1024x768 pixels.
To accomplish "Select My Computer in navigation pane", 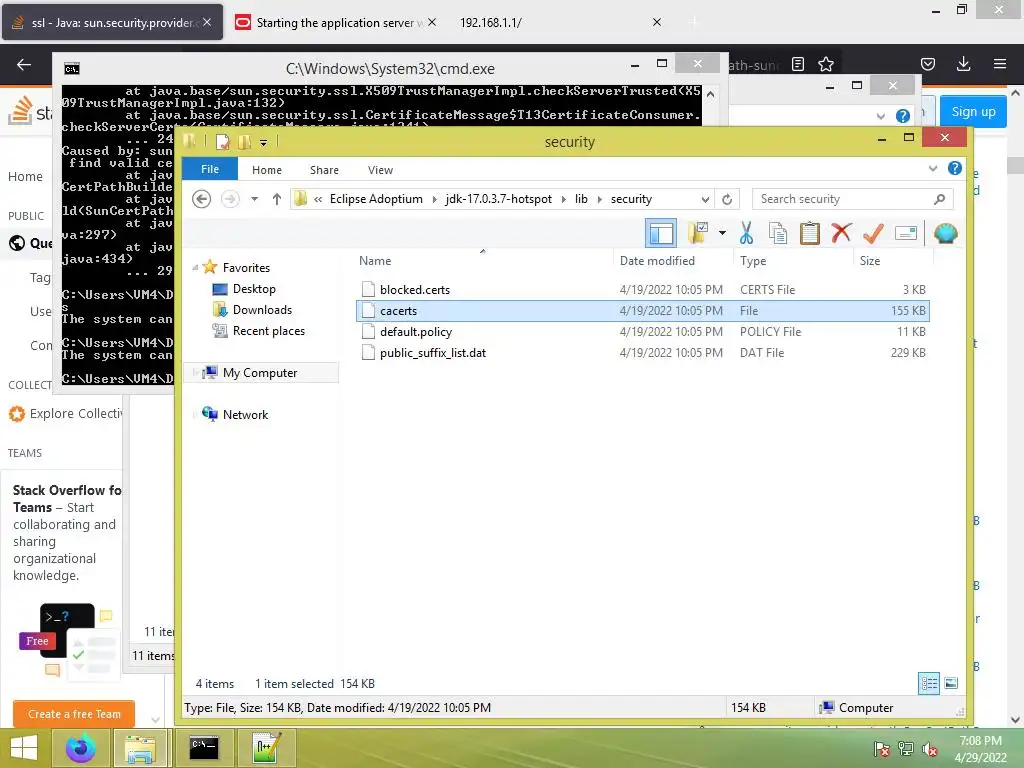I will 260,372.
